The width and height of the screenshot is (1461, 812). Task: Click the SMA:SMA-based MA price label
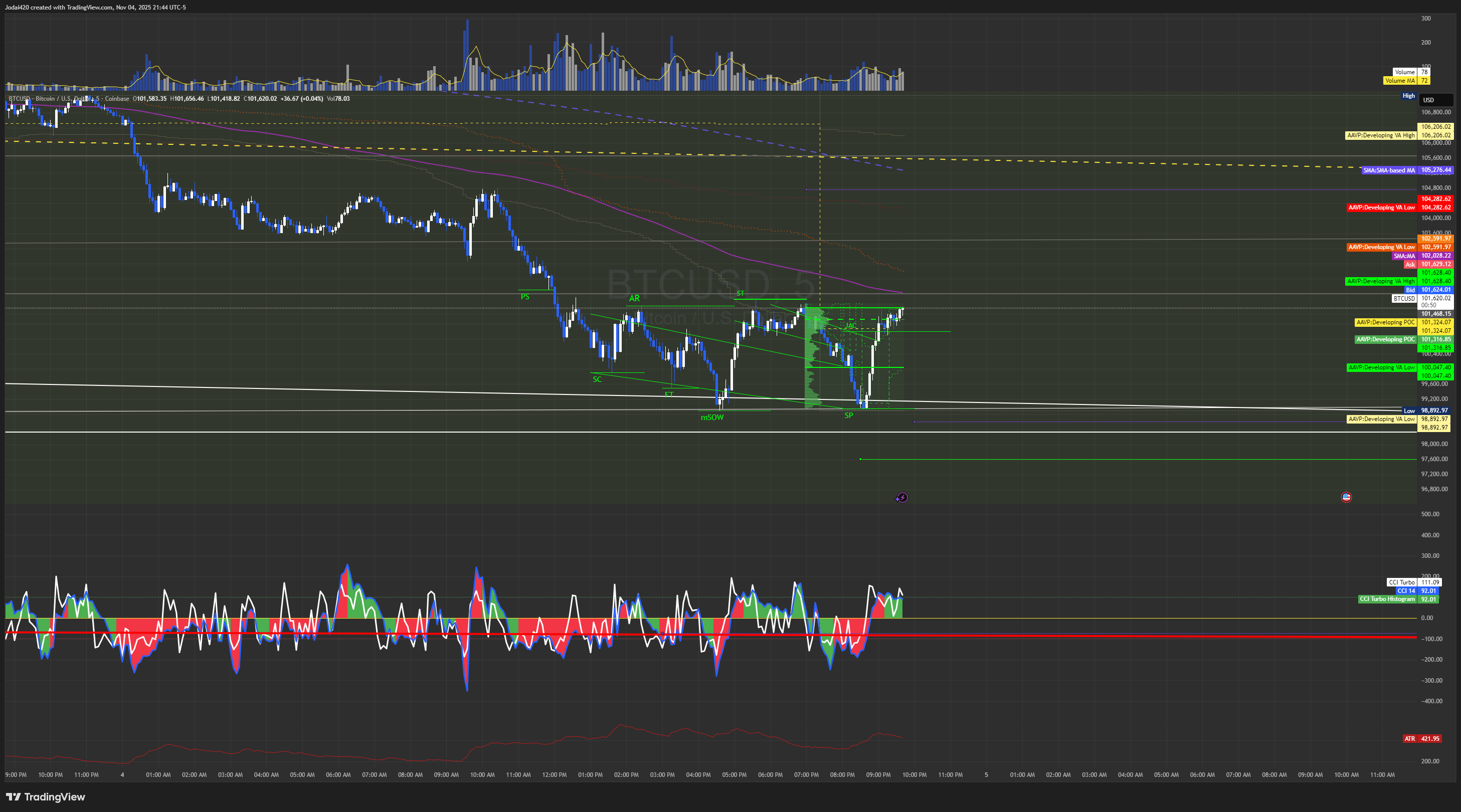[x=1388, y=170]
